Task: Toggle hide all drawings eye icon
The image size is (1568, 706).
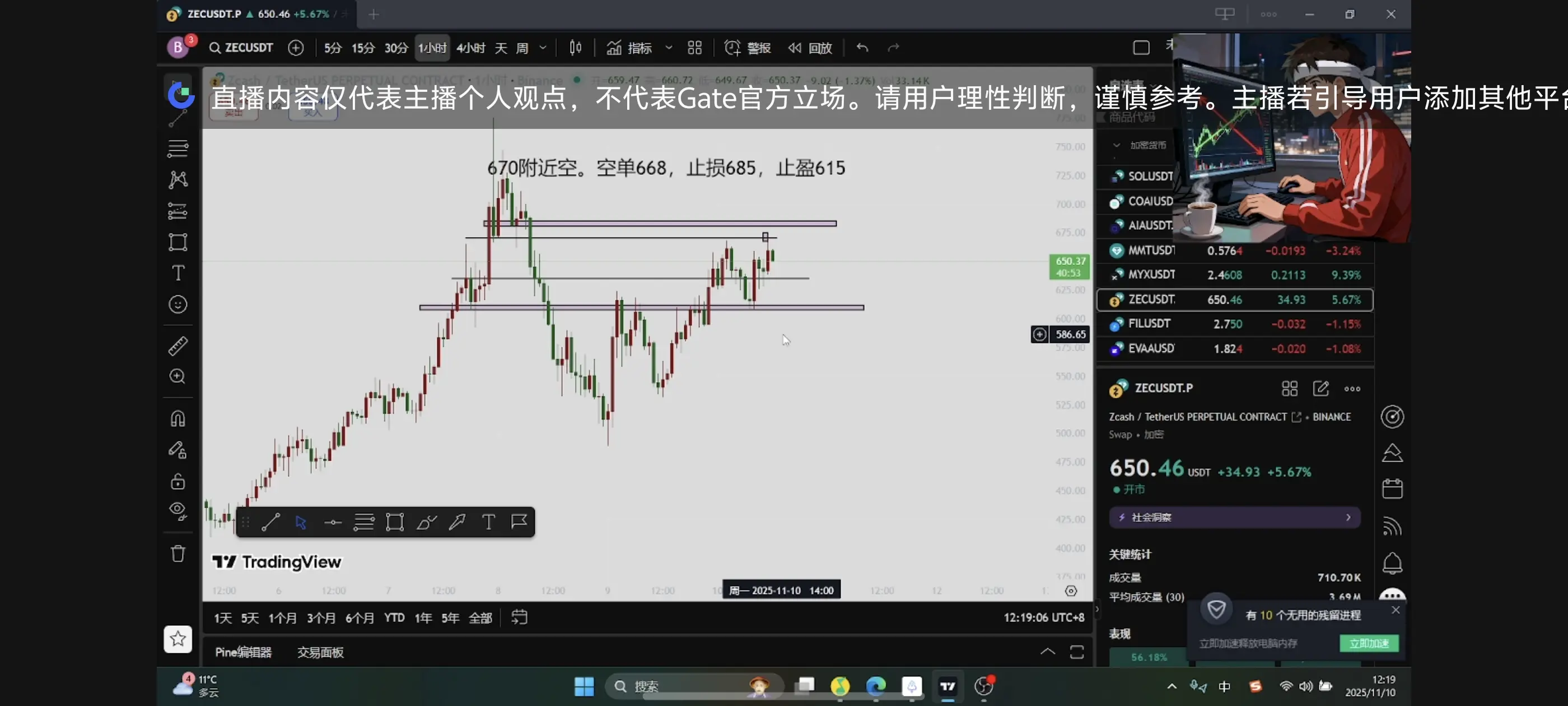Action: pyautogui.click(x=178, y=511)
